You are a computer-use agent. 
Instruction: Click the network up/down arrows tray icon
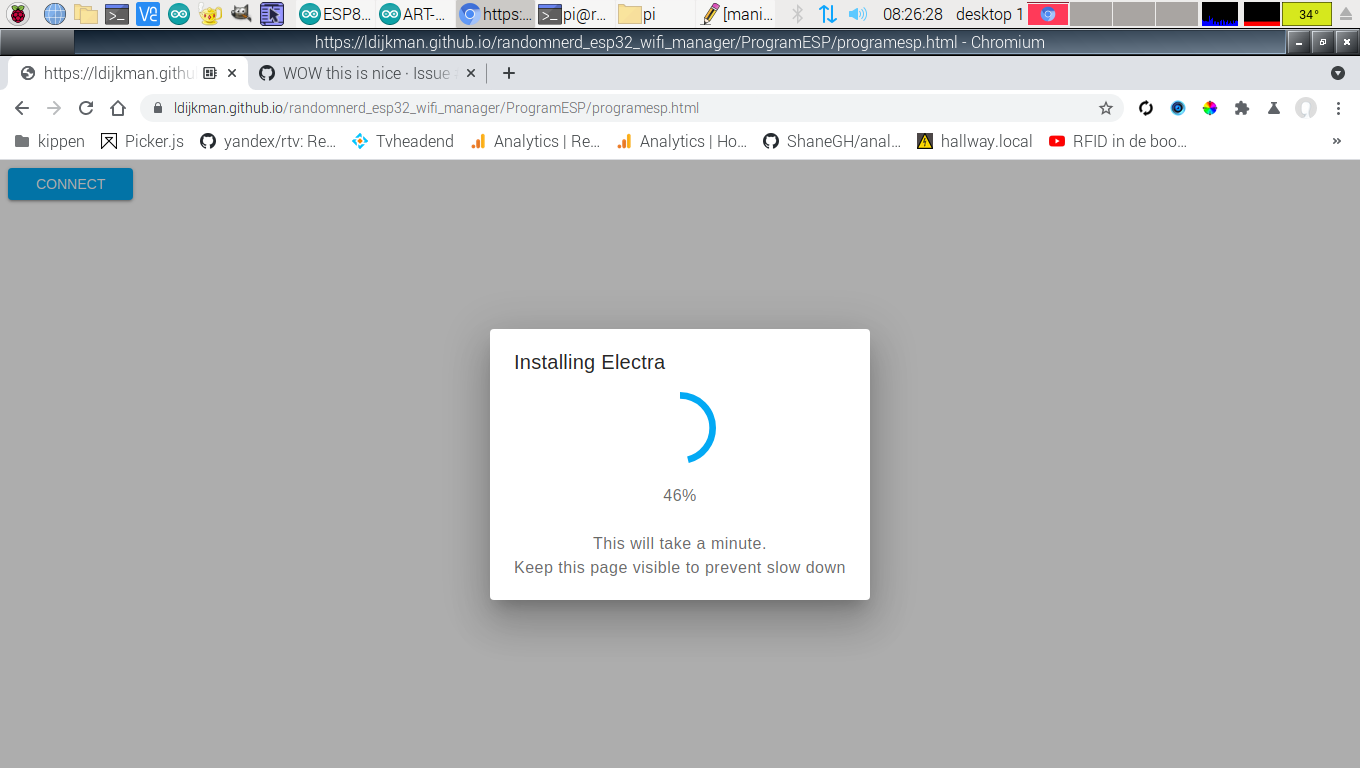click(x=830, y=14)
